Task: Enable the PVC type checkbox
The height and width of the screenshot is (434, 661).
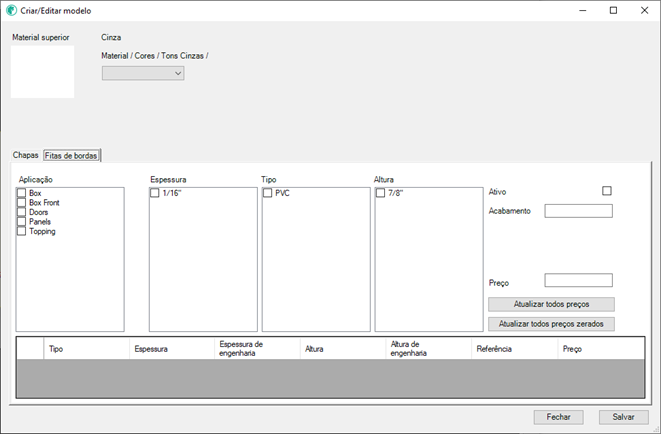Action: tap(268, 194)
